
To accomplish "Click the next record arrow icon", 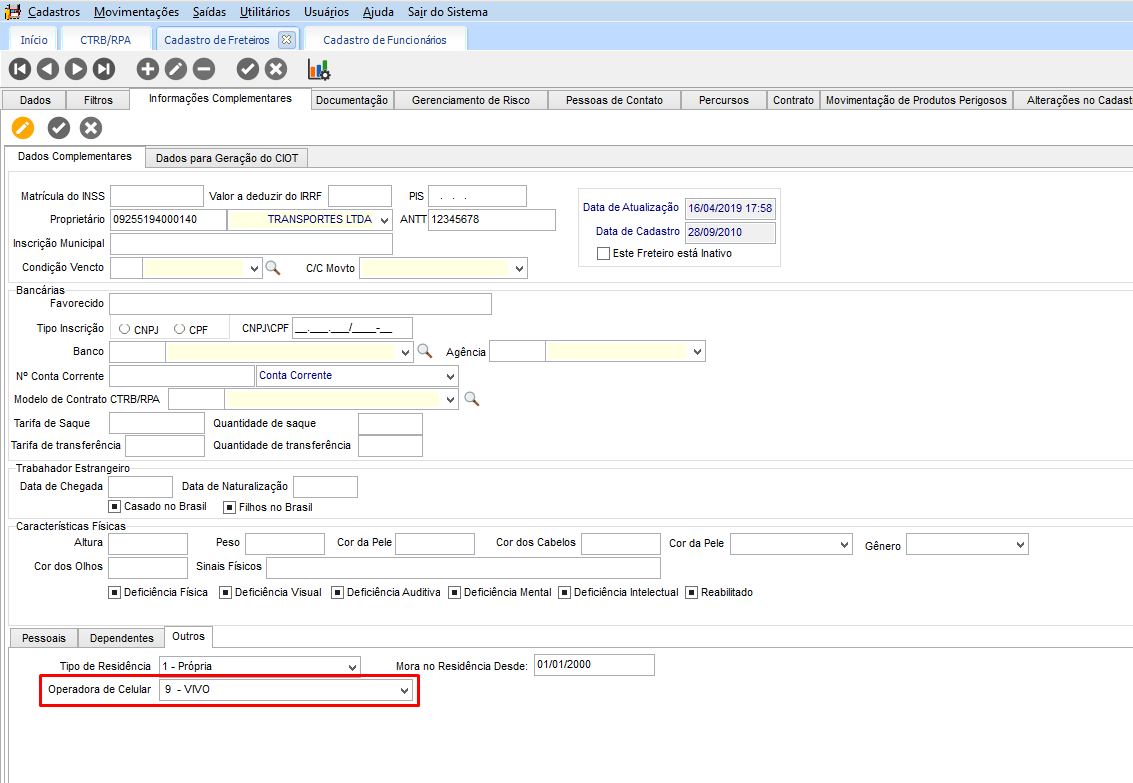I will pyautogui.click(x=76, y=69).
